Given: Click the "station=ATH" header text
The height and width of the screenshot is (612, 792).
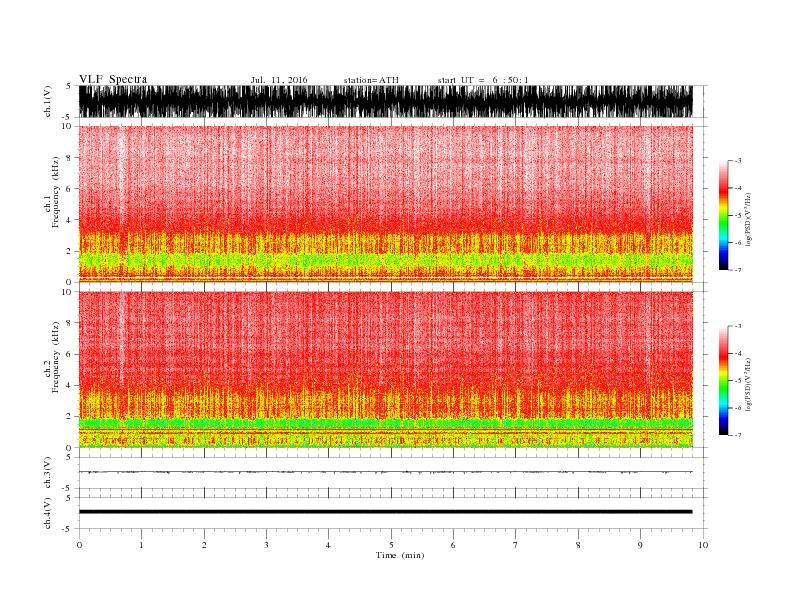Looking at the screenshot, I should point(371,80).
